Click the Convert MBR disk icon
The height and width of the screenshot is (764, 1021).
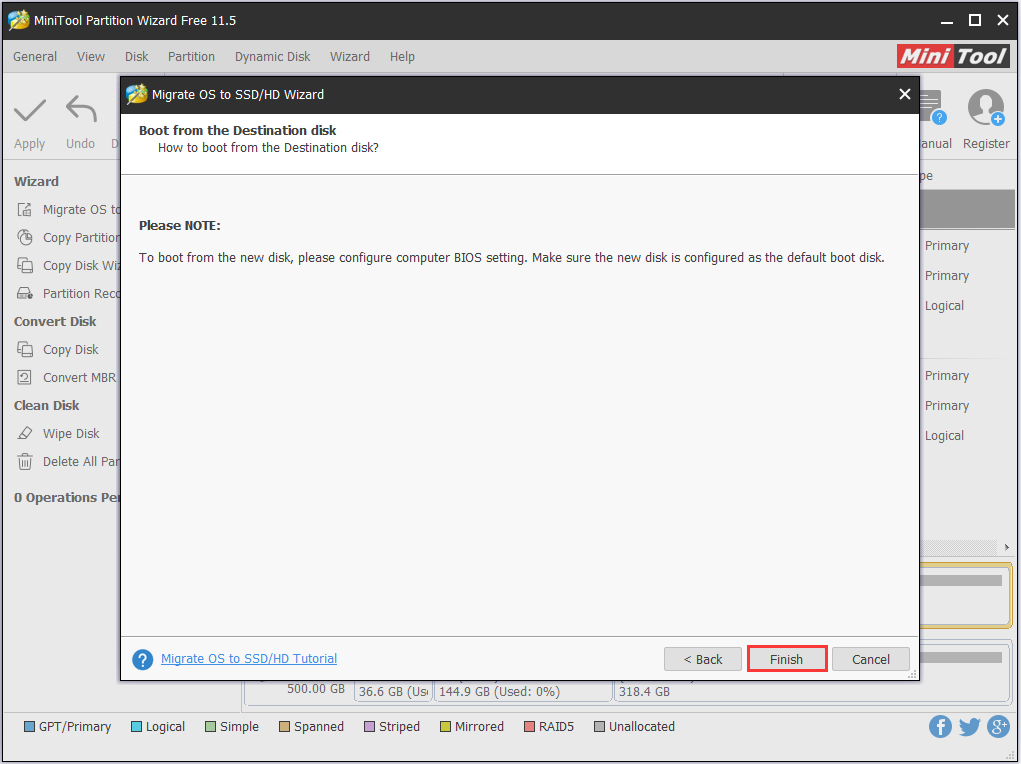click(x=25, y=378)
